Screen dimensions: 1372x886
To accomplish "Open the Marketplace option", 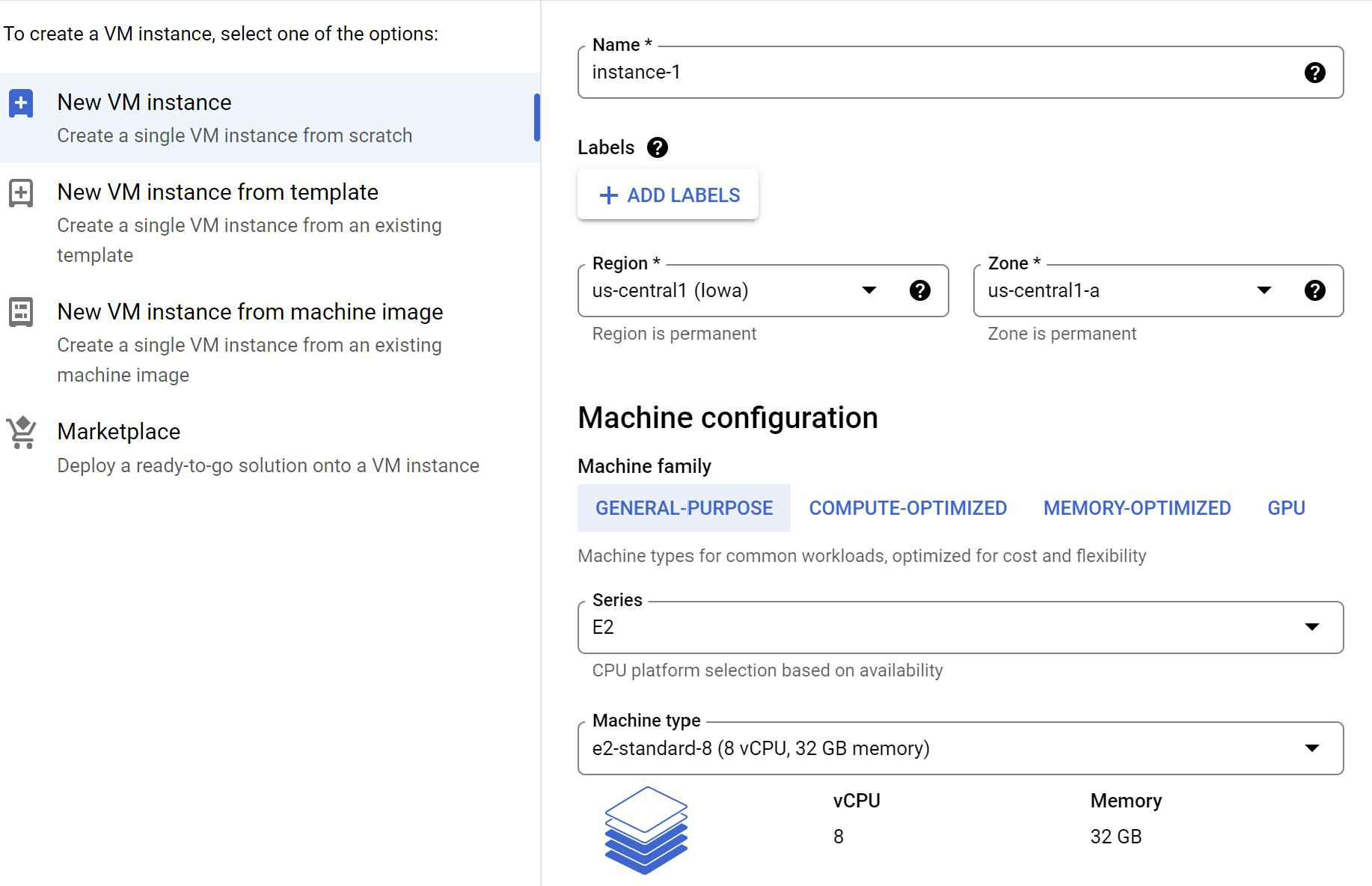I will [x=269, y=447].
